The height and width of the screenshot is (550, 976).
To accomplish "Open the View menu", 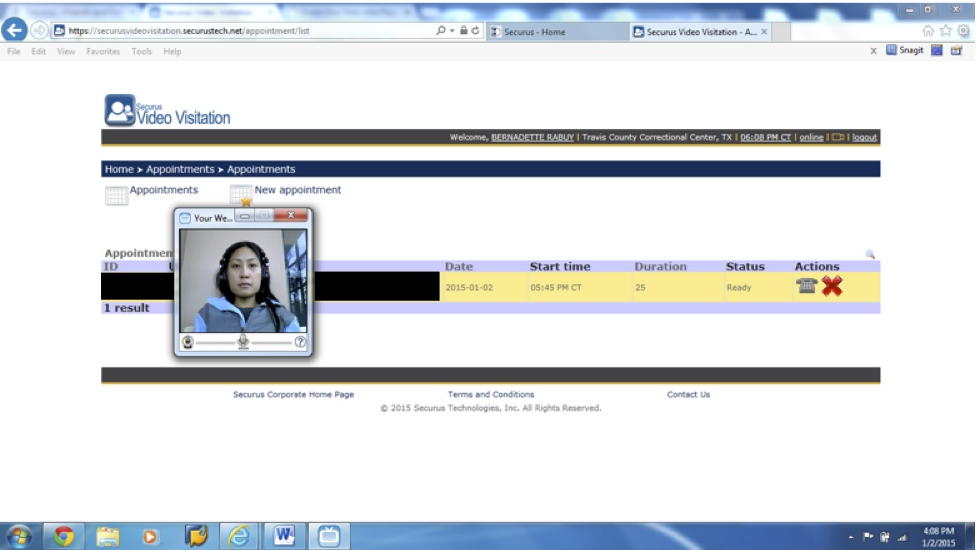I will [x=66, y=52].
